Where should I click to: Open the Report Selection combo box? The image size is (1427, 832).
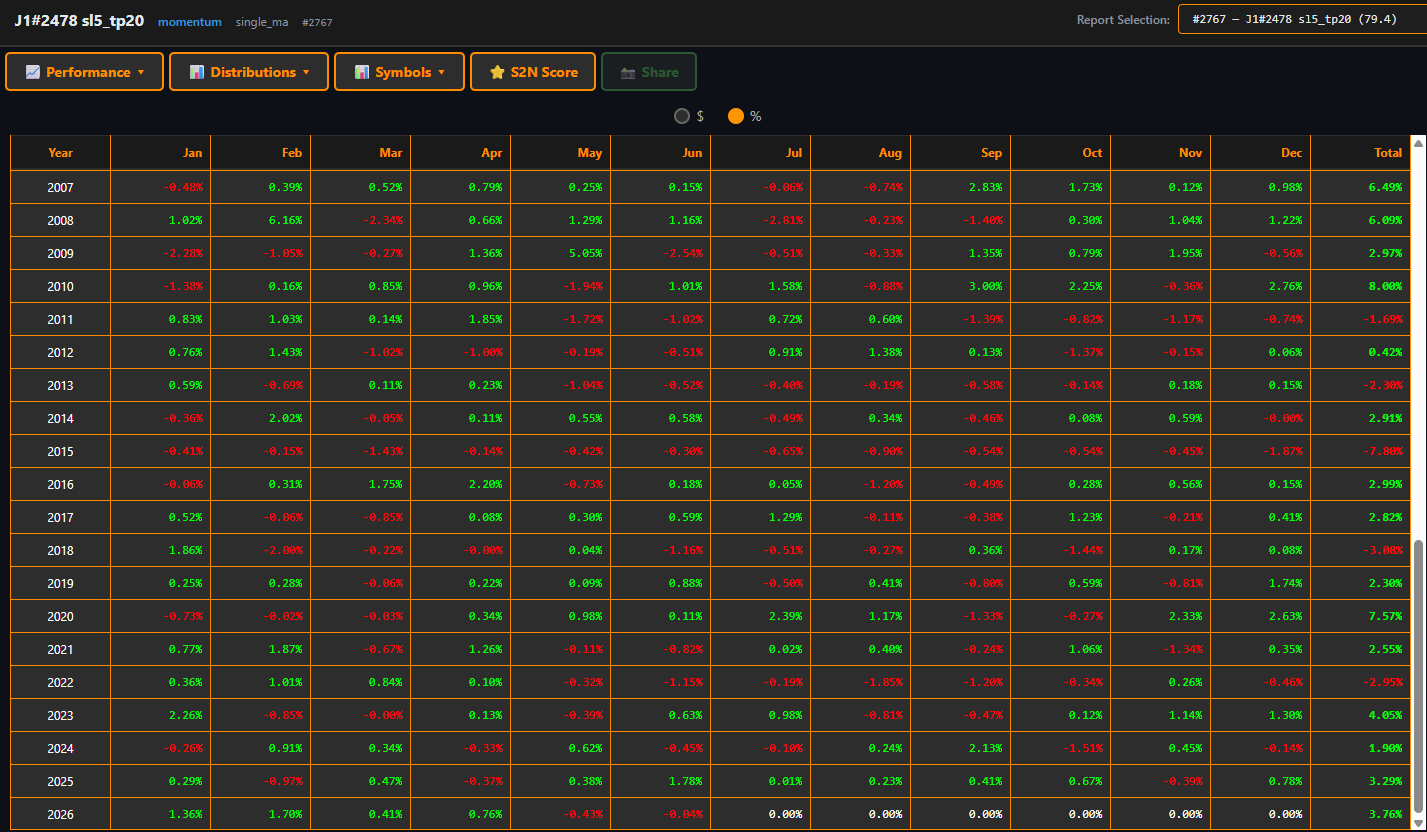pos(1302,20)
